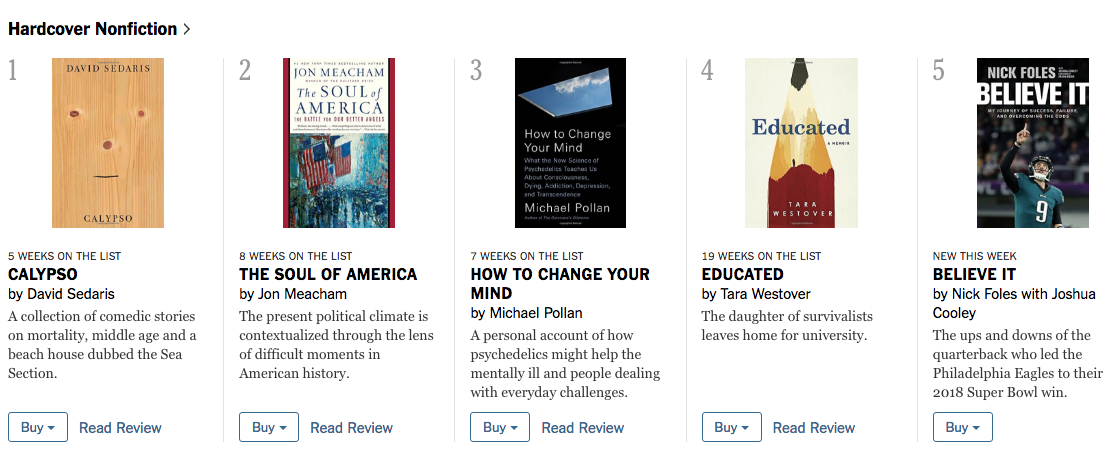
Task: Click the Calypso book cover
Action: tap(108, 143)
